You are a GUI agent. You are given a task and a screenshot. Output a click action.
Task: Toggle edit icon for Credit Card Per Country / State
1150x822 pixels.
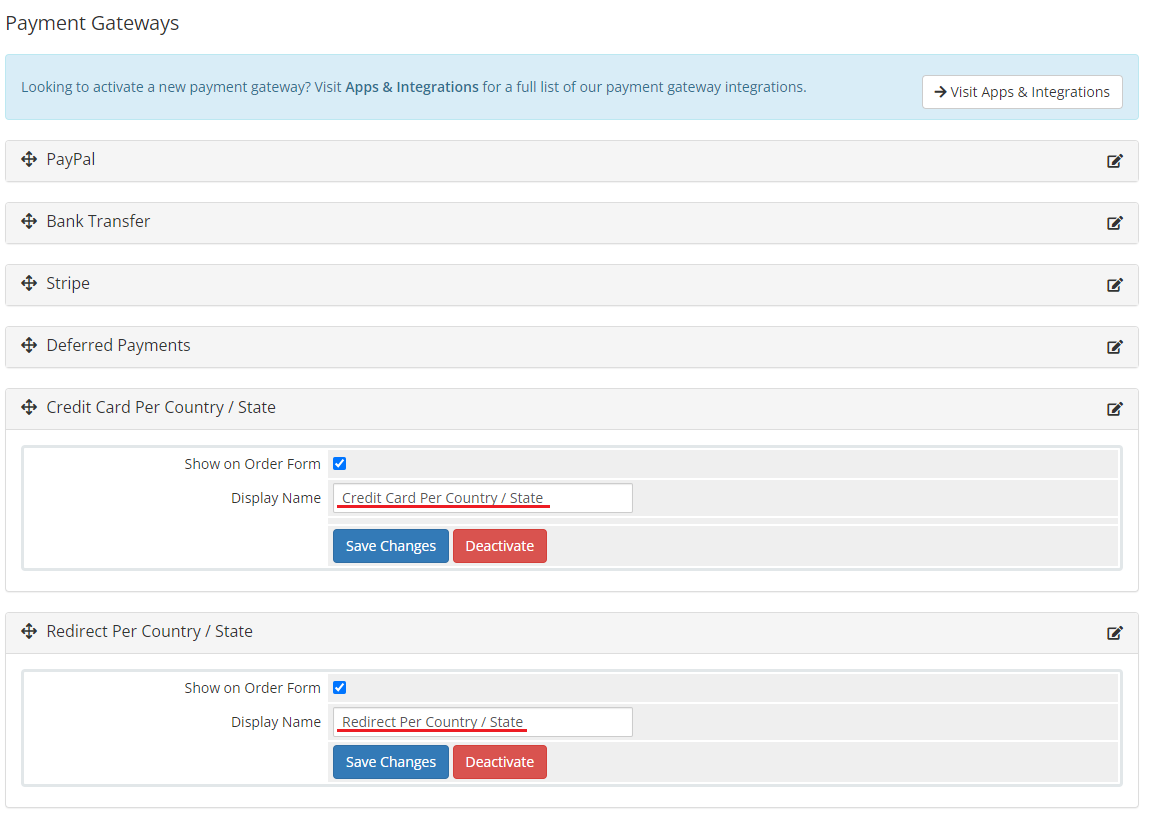pos(1114,409)
